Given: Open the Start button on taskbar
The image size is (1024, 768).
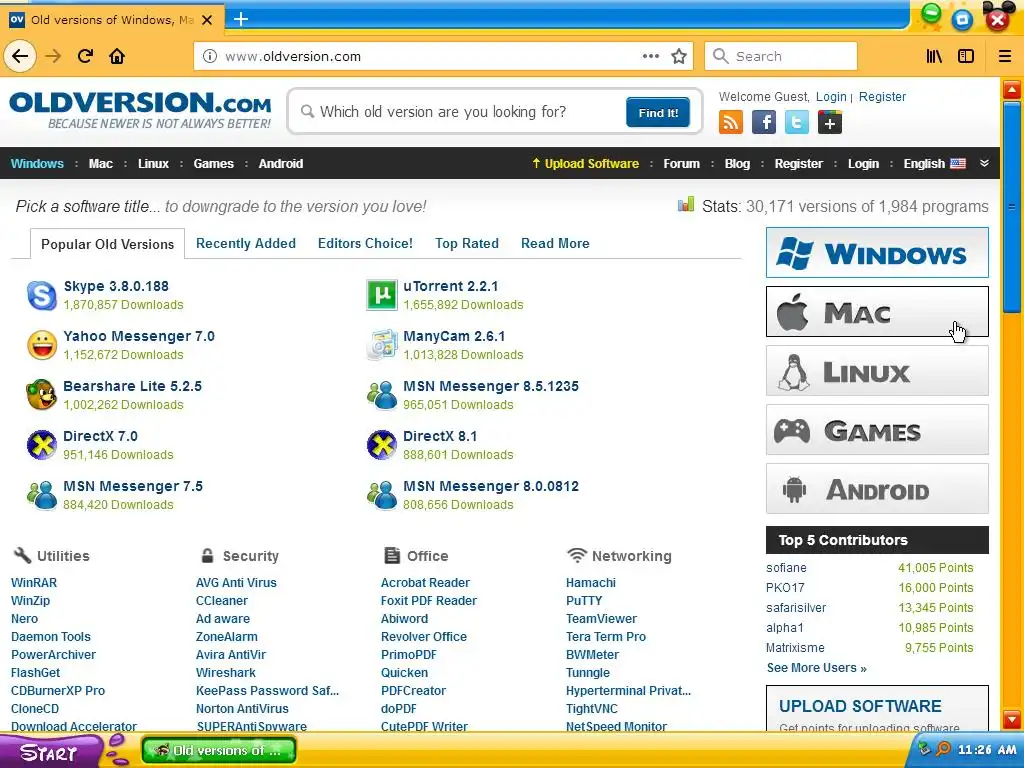Looking at the screenshot, I should (49, 752).
